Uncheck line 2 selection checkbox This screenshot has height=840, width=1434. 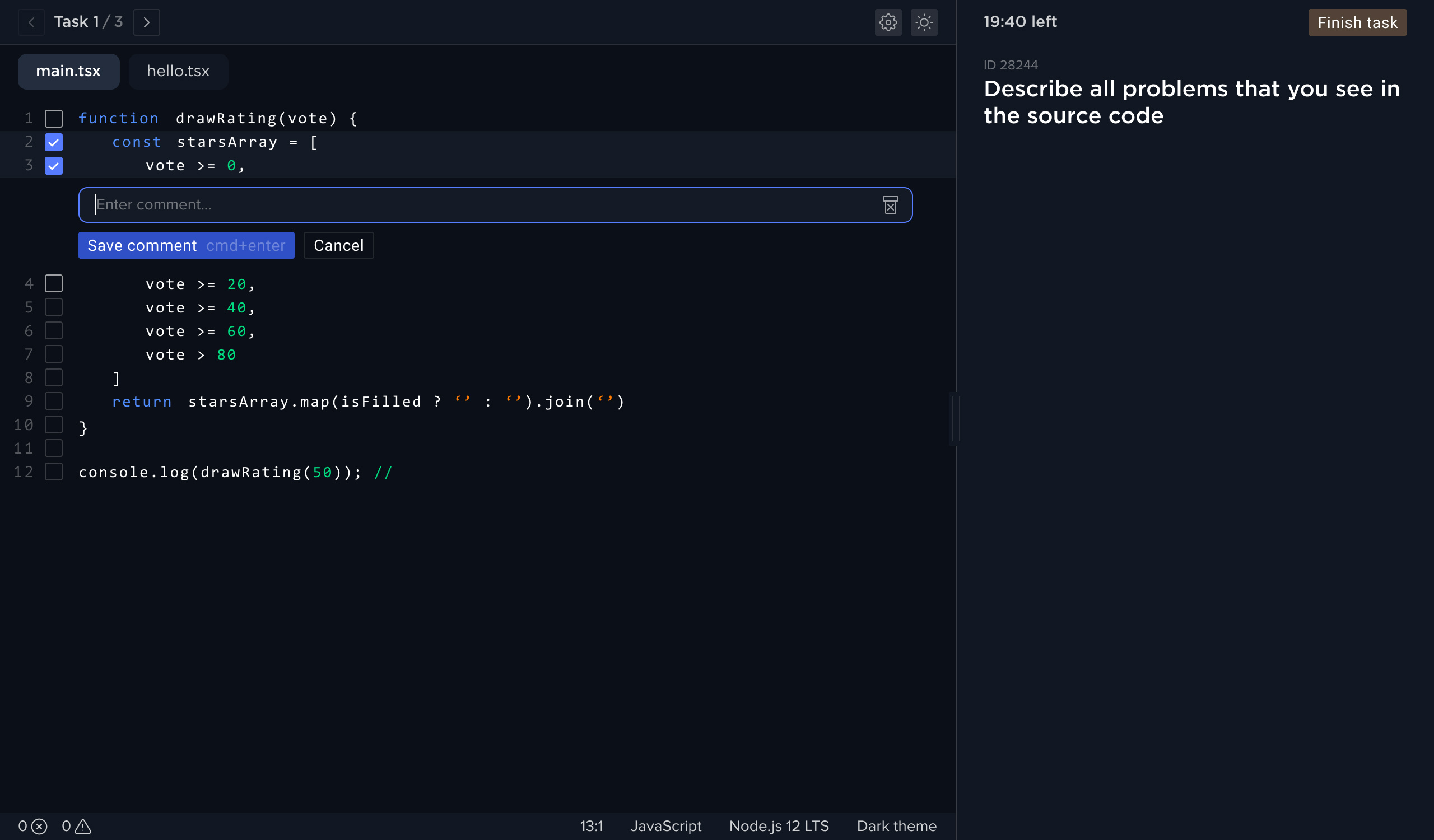click(53, 142)
